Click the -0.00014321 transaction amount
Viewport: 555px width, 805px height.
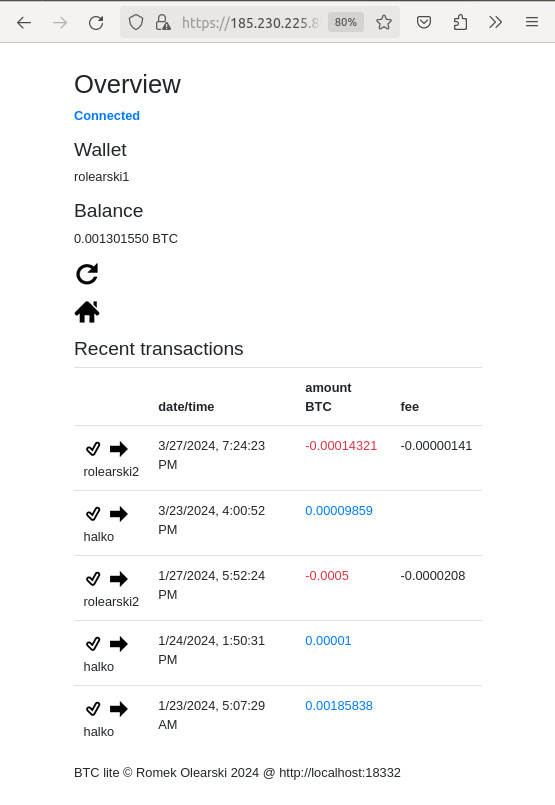pyautogui.click(x=341, y=446)
